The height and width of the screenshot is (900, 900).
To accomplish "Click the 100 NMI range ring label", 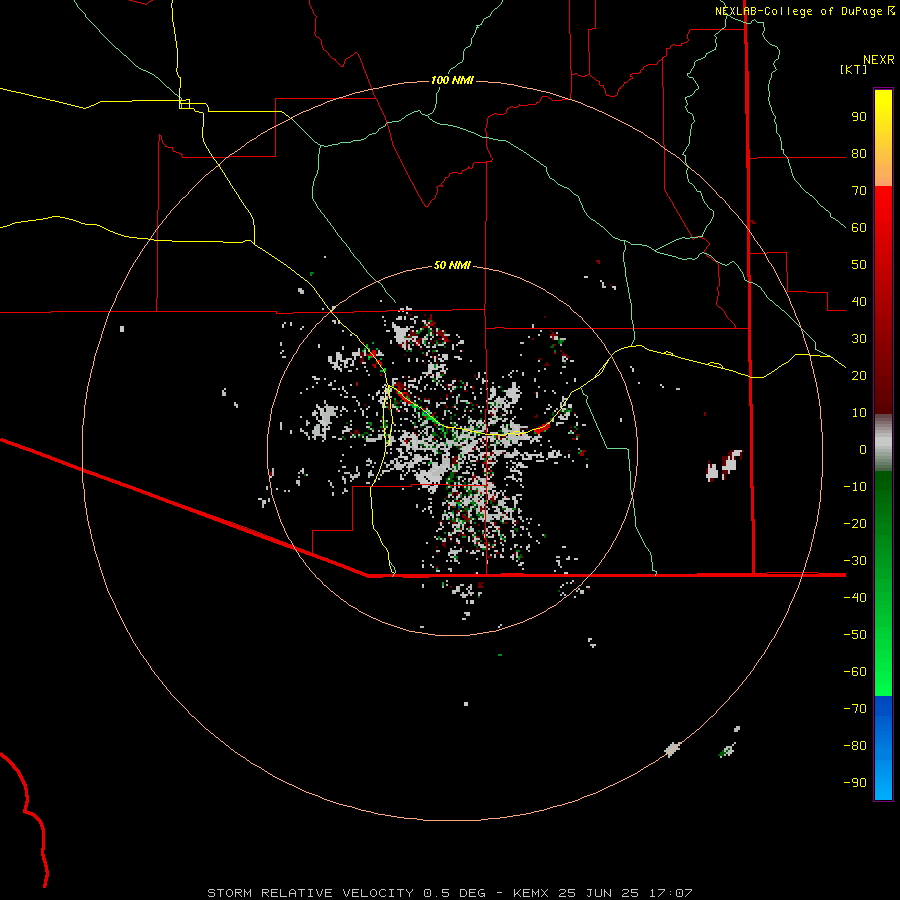I will coord(452,80).
